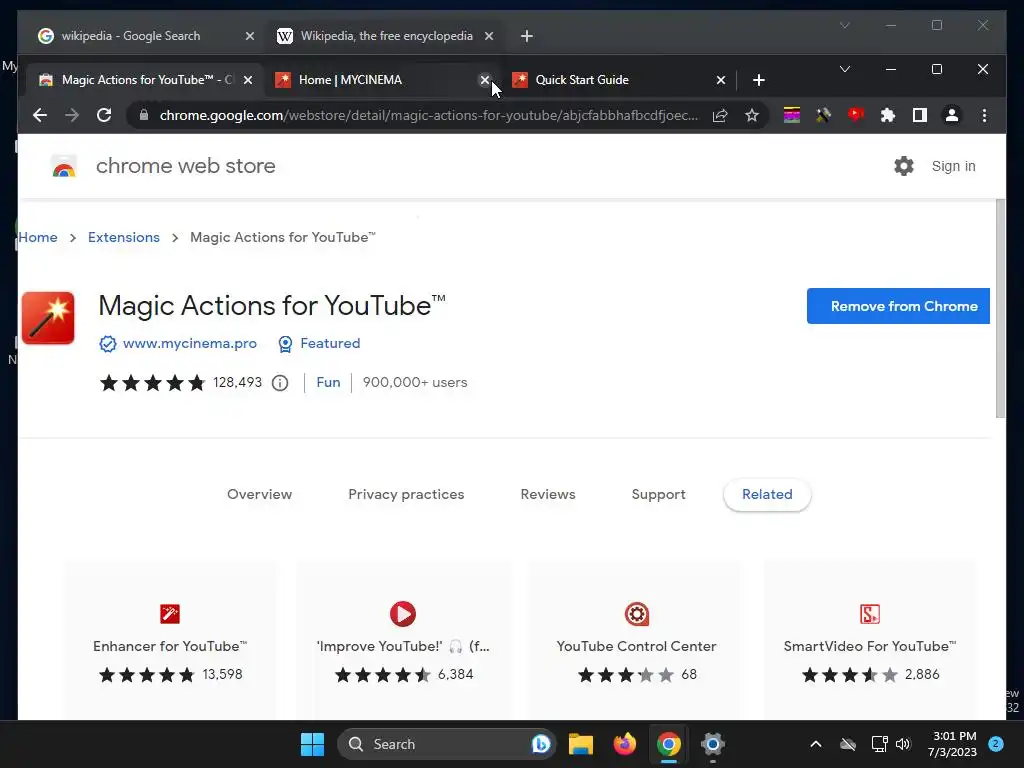1024x768 pixels.
Task: Click the chrome web store rainbow logo
Action: (64, 166)
